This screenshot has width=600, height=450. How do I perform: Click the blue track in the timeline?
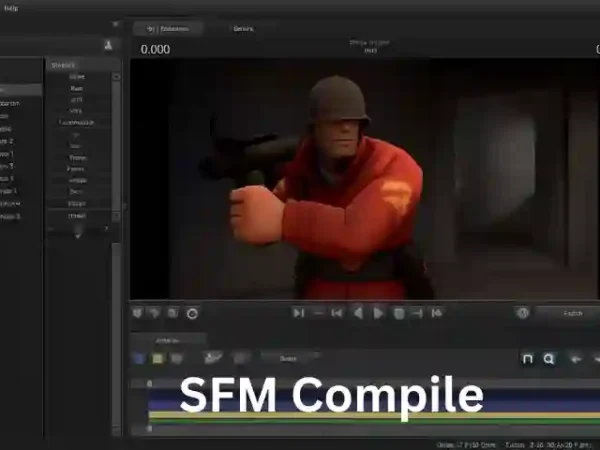(x=374, y=400)
